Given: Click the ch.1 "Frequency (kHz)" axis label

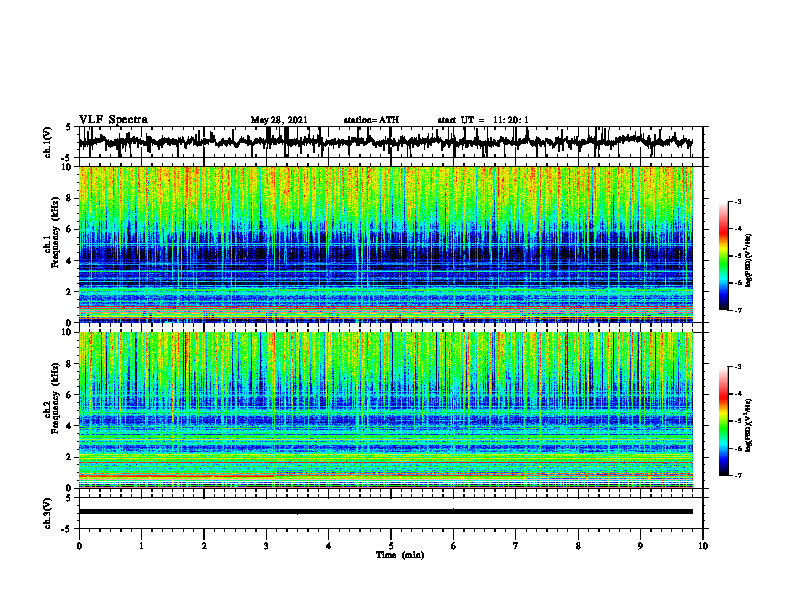Looking at the screenshot, I should (55, 233).
